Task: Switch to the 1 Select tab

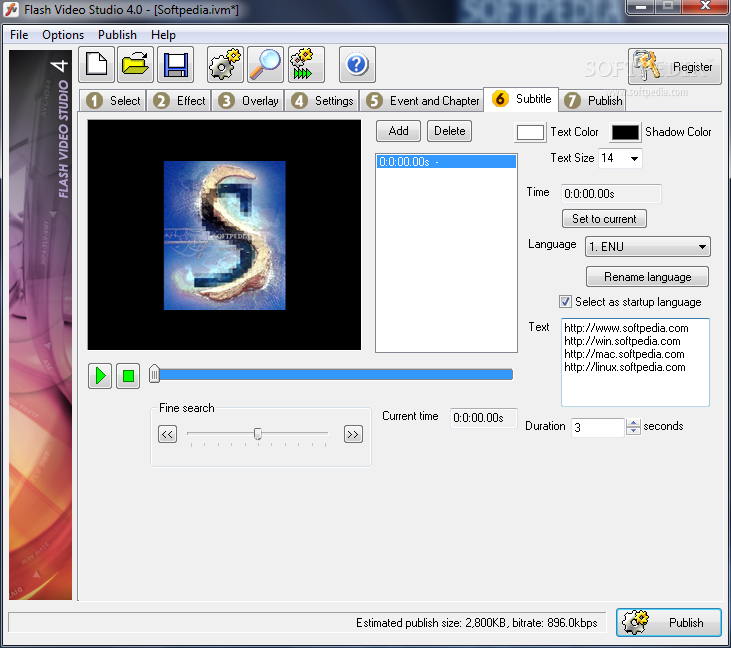Action: (113, 101)
